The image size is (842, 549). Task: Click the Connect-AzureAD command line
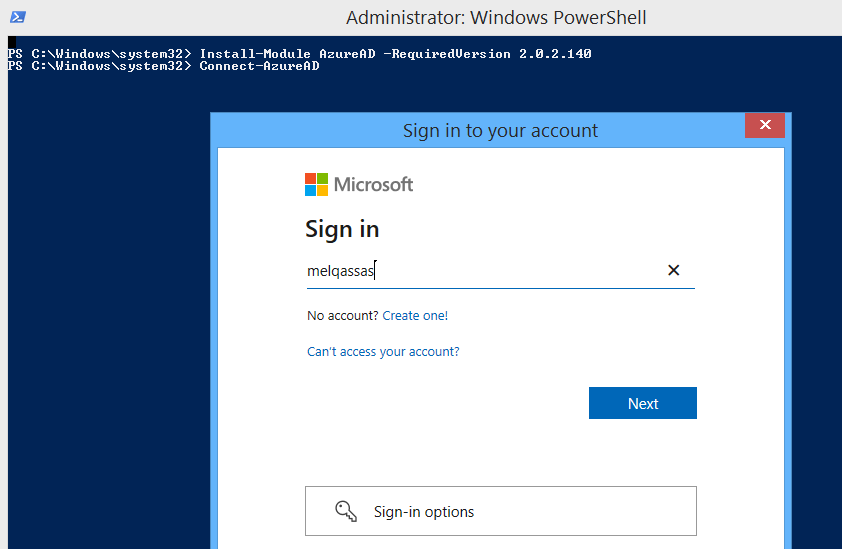tap(164, 66)
